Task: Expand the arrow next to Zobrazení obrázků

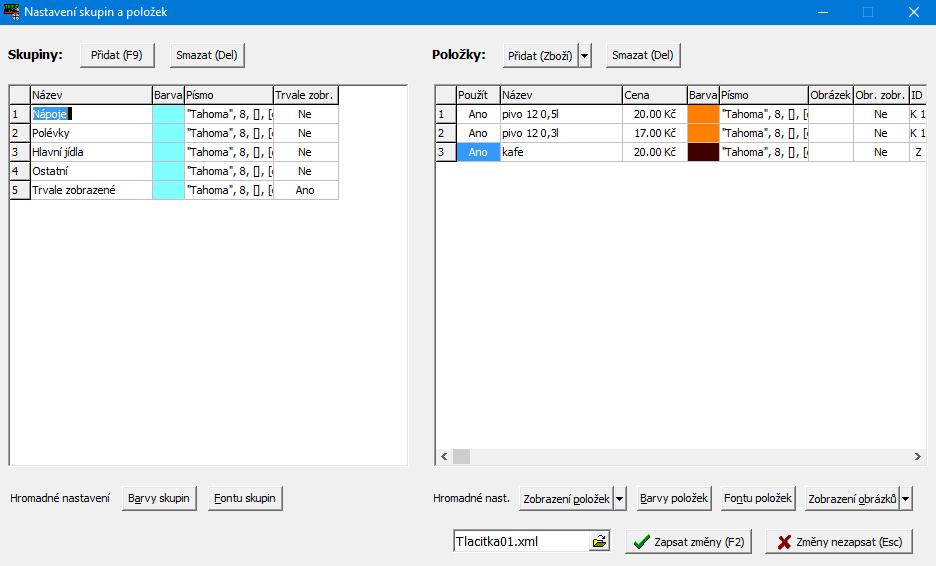Action: [x=906, y=499]
